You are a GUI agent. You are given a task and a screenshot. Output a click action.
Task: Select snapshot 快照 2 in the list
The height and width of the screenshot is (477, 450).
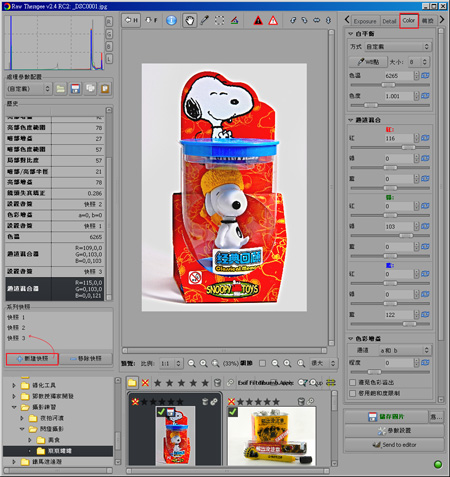tap(16, 328)
